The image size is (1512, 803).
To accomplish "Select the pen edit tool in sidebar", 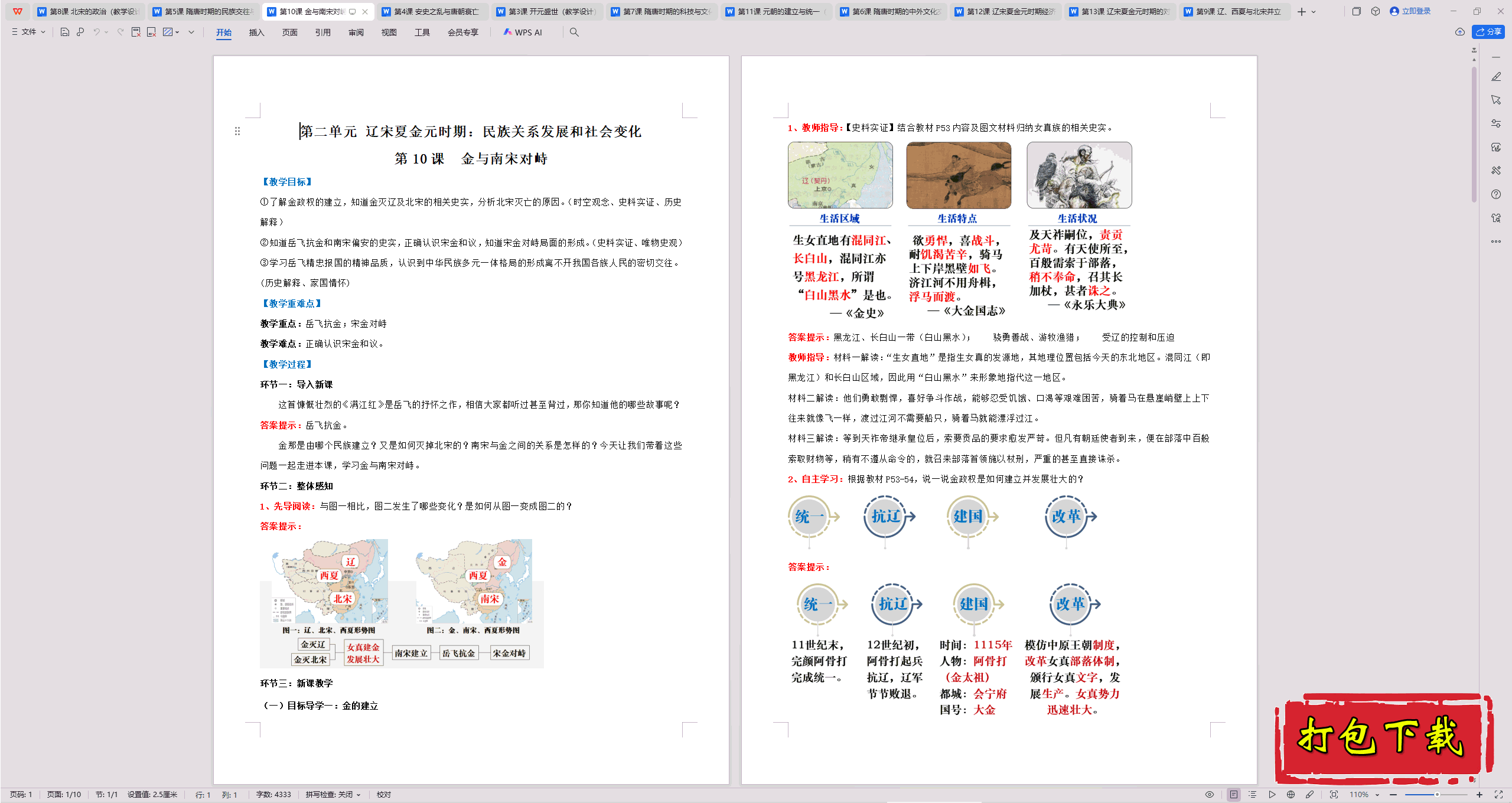I will pyautogui.click(x=1496, y=77).
